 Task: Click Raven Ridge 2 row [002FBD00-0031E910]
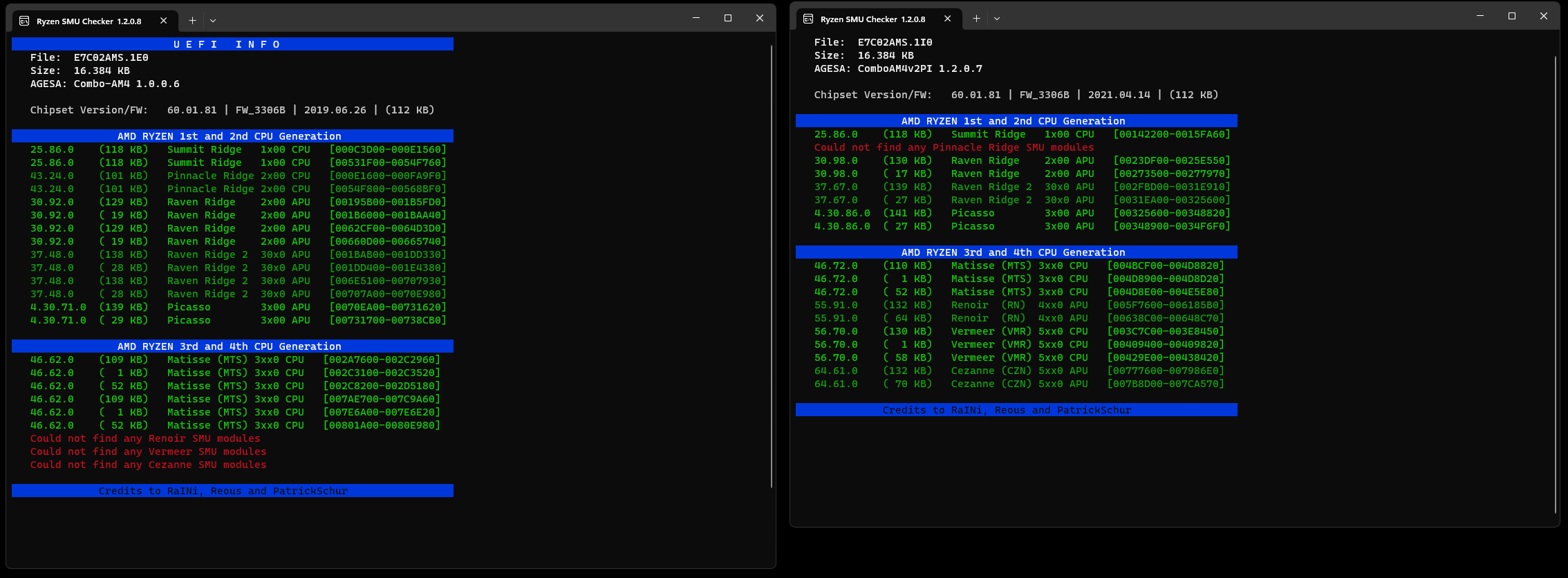click(1023, 187)
